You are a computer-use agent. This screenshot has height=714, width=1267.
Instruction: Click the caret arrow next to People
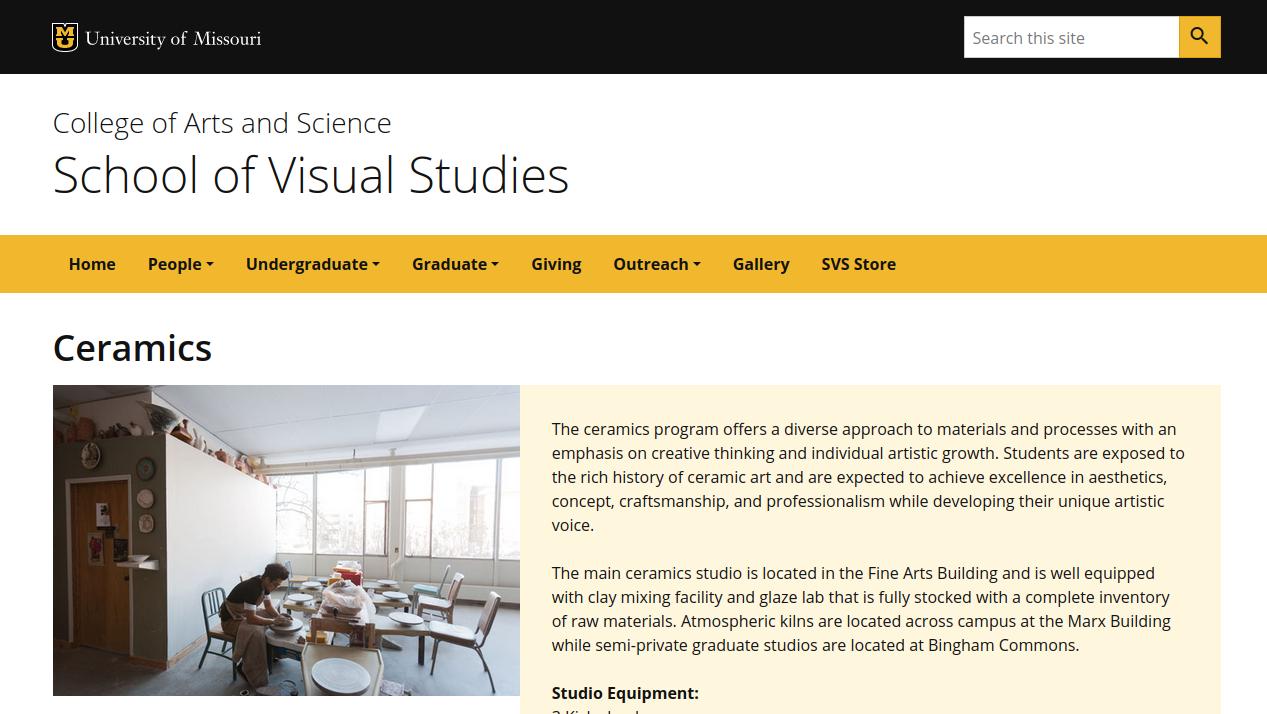(210, 265)
